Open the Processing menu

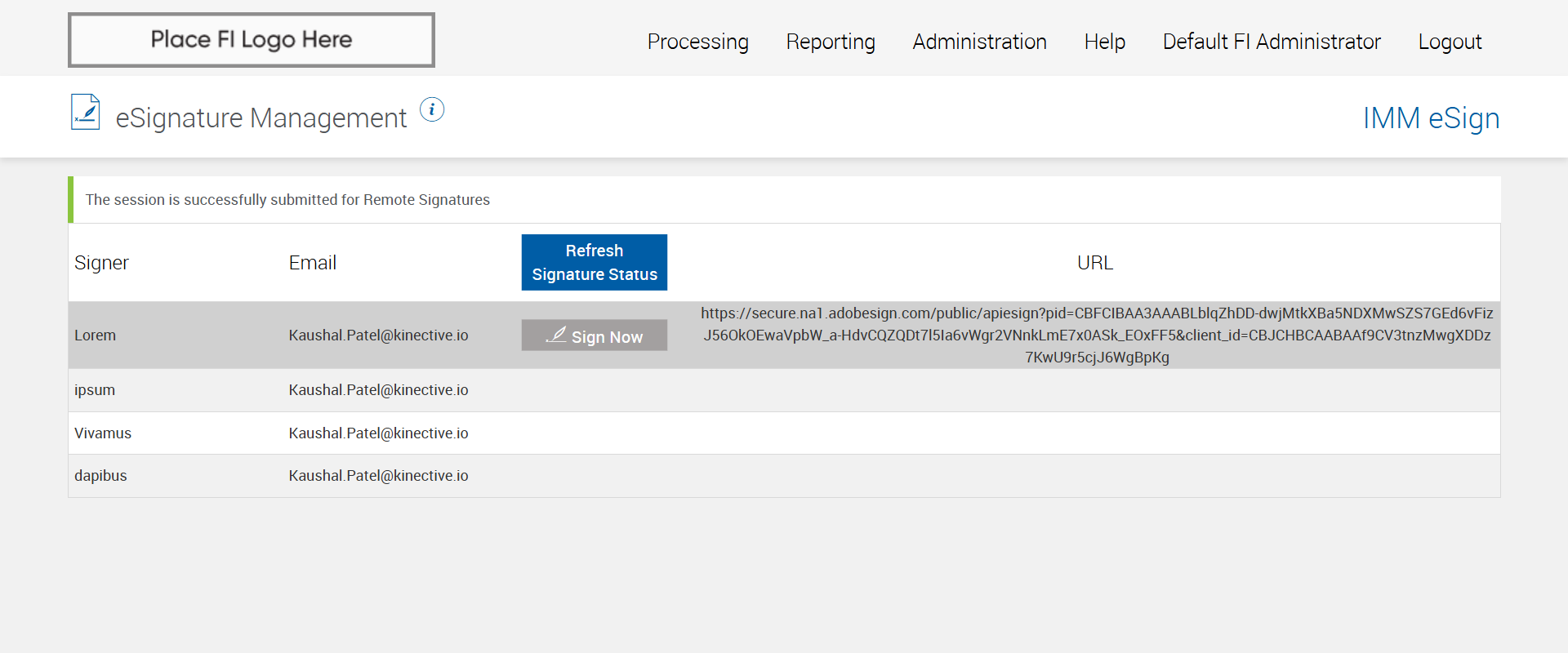pyautogui.click(x=697, y=42)
